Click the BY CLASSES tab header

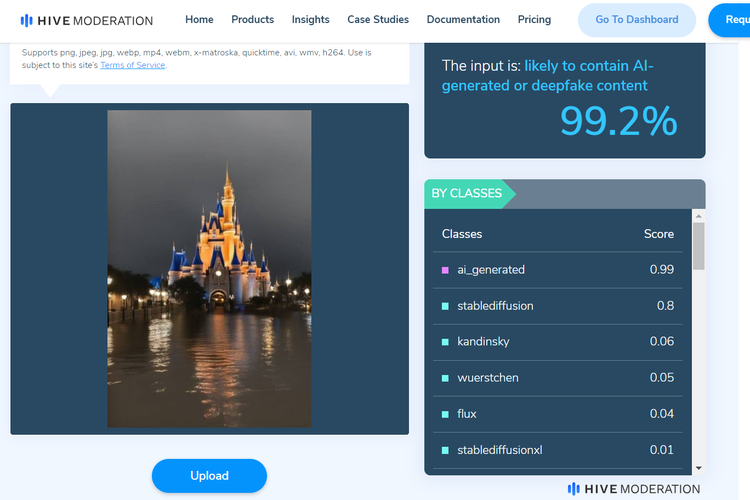pos(467,193)
